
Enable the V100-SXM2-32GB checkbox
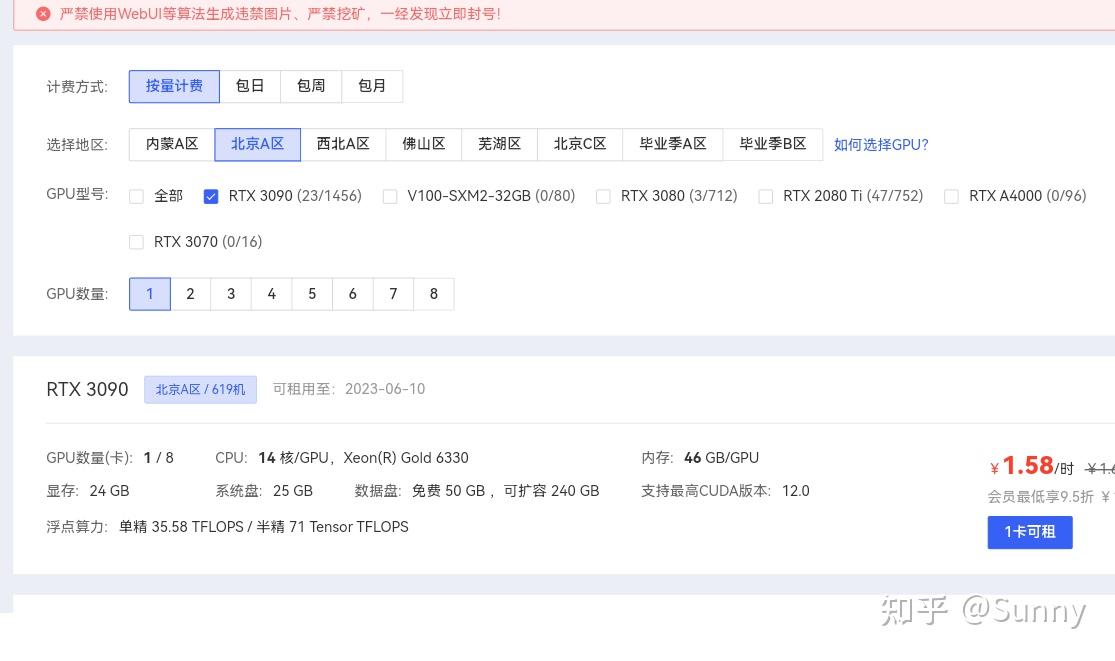[x=390, y=197]
